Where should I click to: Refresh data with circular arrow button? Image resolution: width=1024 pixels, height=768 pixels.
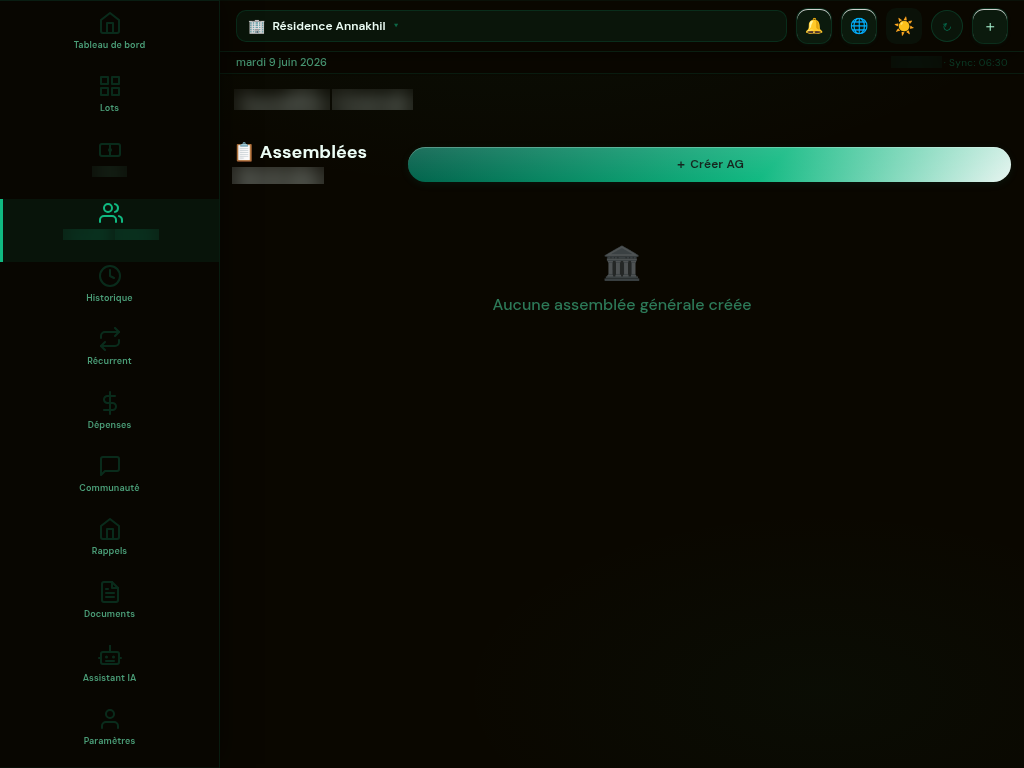(947, 27)
